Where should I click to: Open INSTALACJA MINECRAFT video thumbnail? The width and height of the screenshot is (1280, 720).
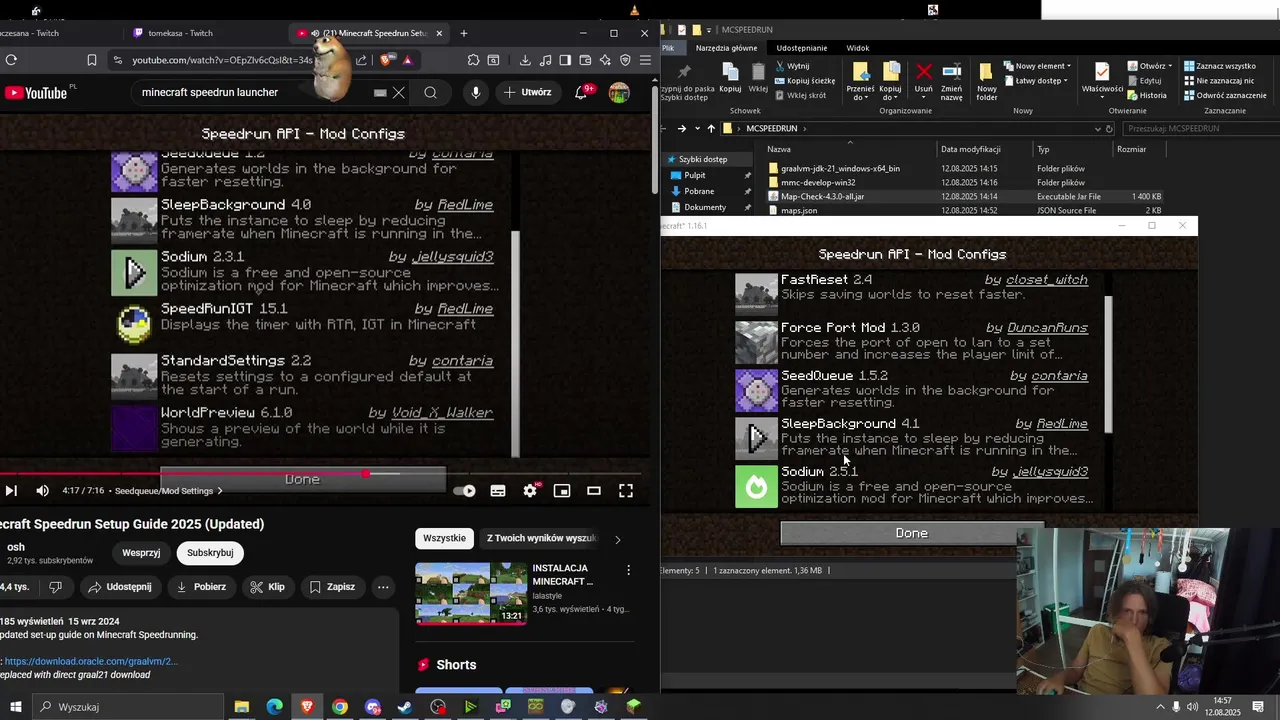(470, 593)
